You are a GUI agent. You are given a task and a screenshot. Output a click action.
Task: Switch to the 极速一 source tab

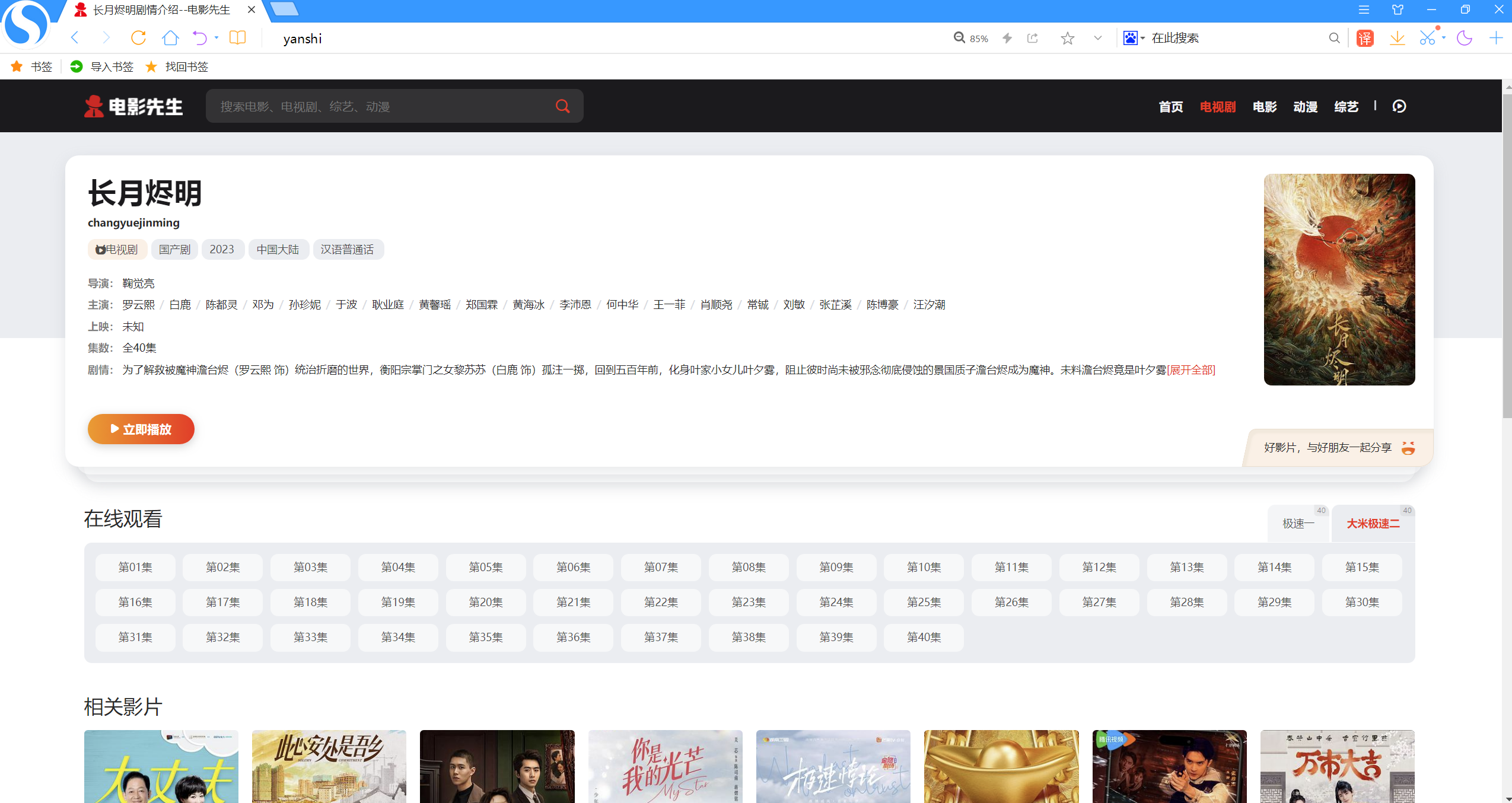(1298, 524)
